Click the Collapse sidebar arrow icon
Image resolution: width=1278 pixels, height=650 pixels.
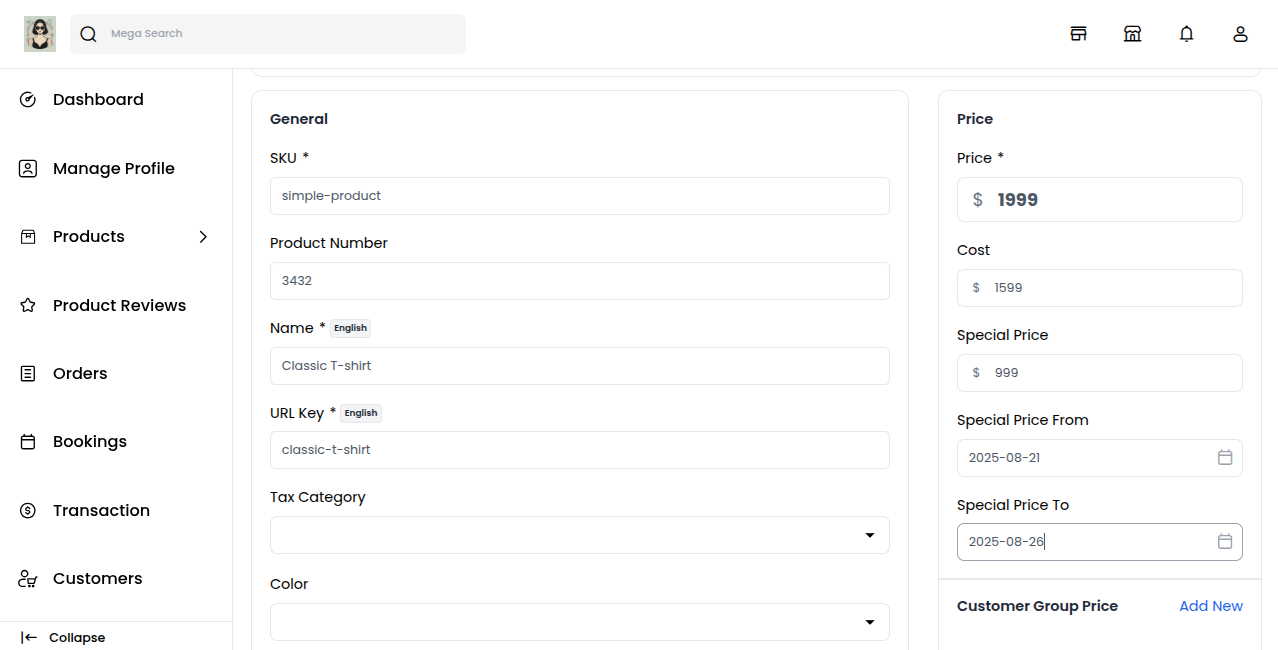coord(29,637)
